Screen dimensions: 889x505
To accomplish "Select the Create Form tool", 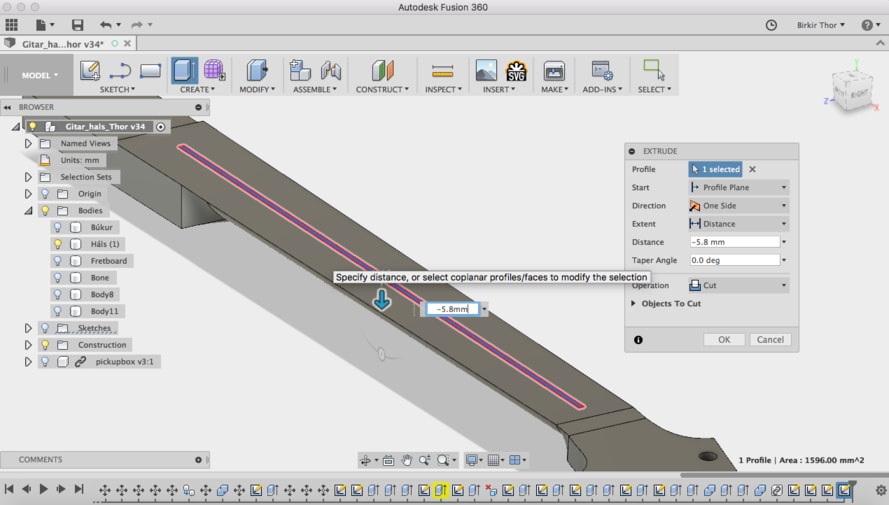I will pyautogui.click(x=214, y=70).
